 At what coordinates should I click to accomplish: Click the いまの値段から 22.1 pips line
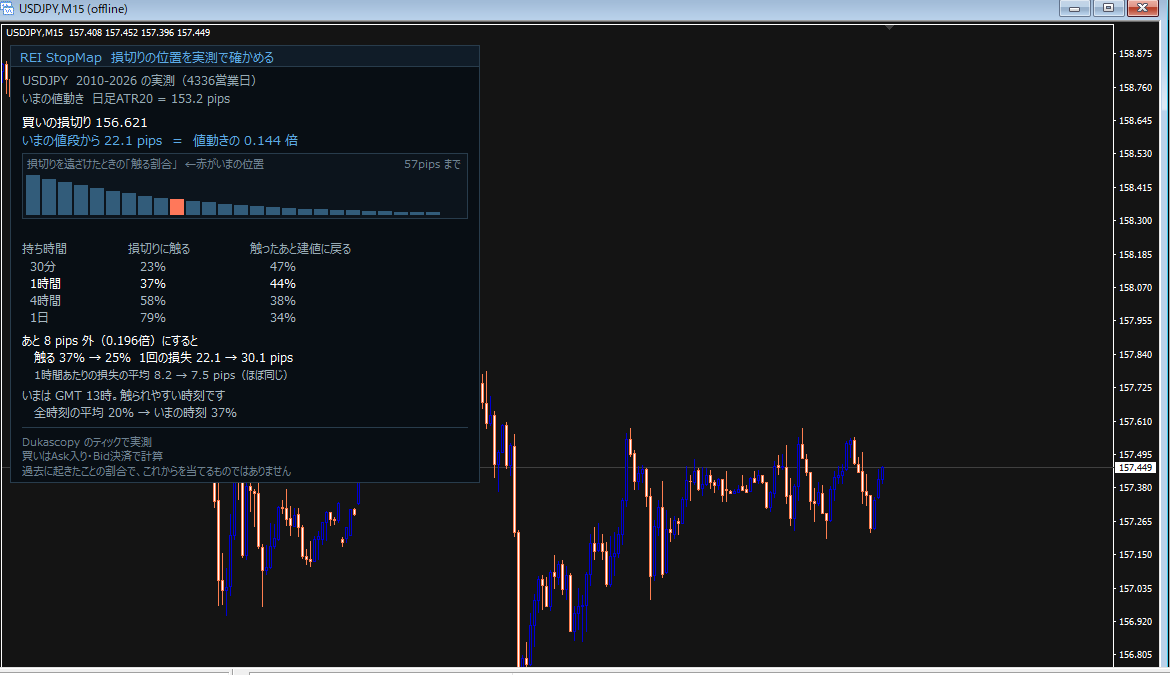click(x=160, y=140)
